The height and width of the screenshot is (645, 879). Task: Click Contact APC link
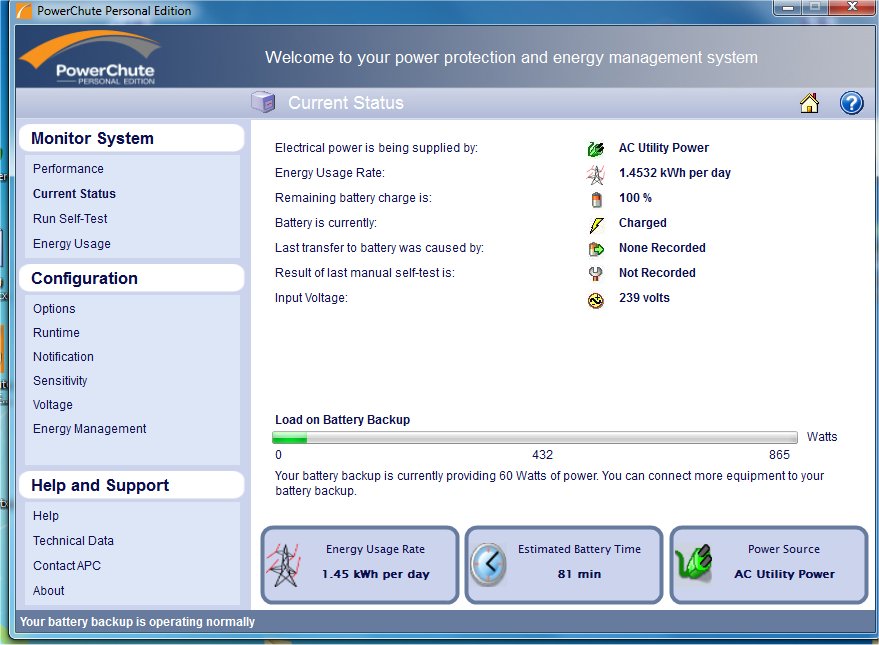tap(67, 566)
